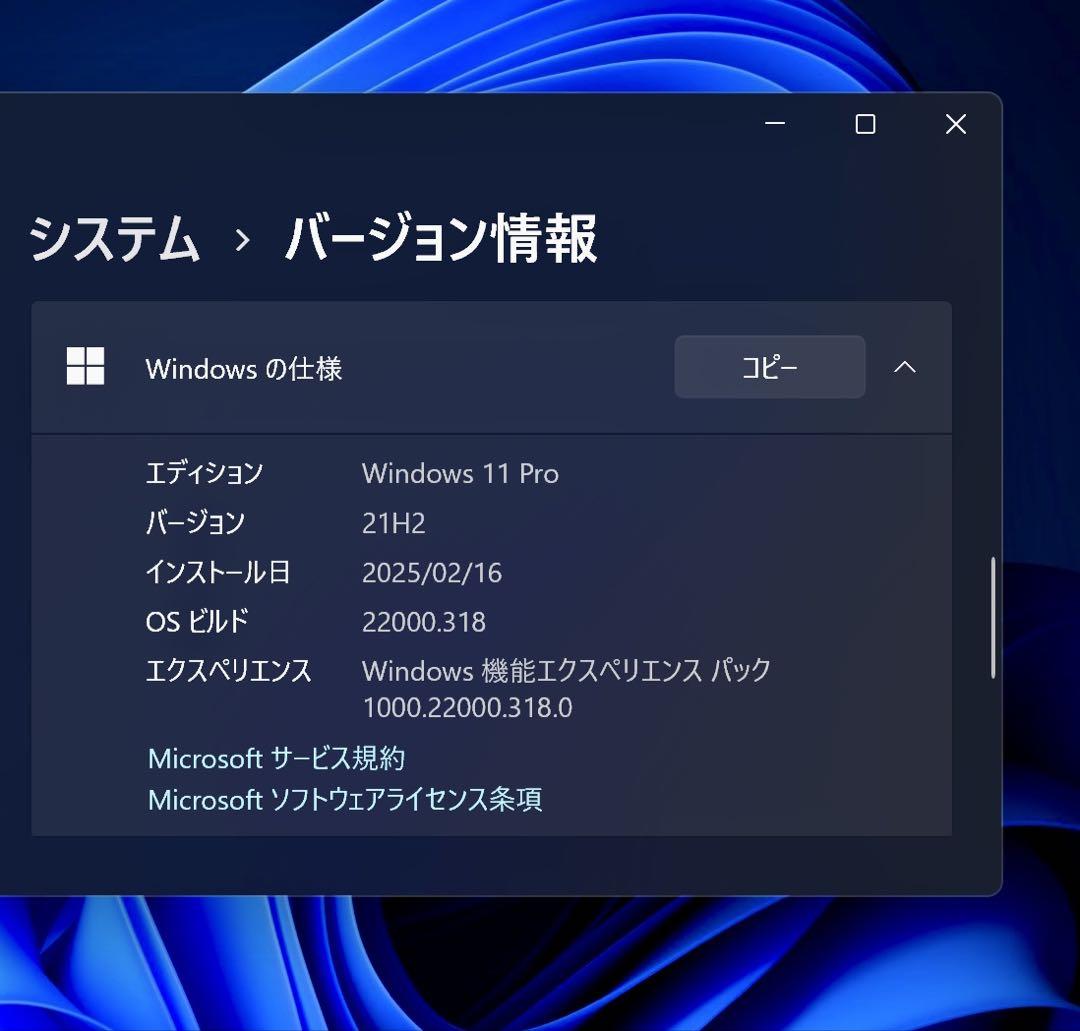Screen dimensions: 1080x1031
Task: Click the エクスペリエンス label
Action: [x=229, y=671]
